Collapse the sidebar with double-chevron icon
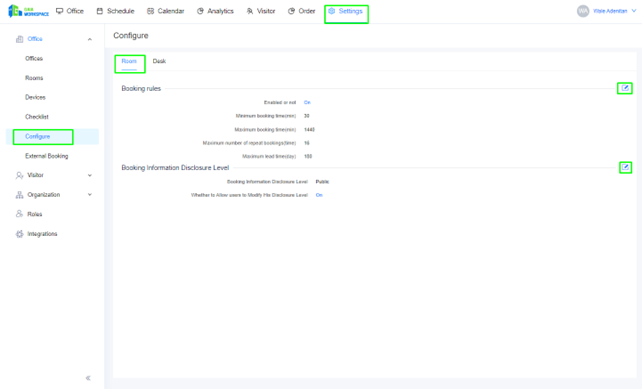 pyautogui.click(x=88, y=378)
